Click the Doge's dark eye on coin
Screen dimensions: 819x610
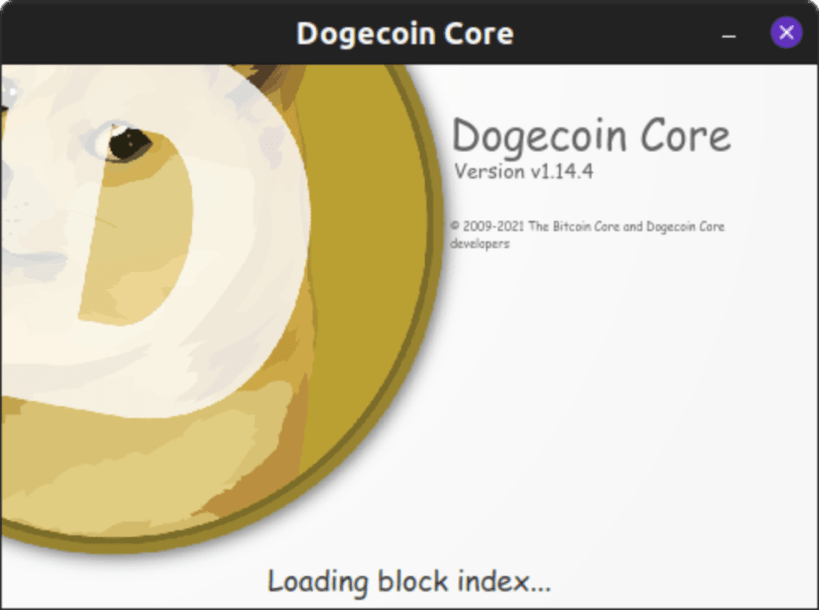tap(129, 144)
